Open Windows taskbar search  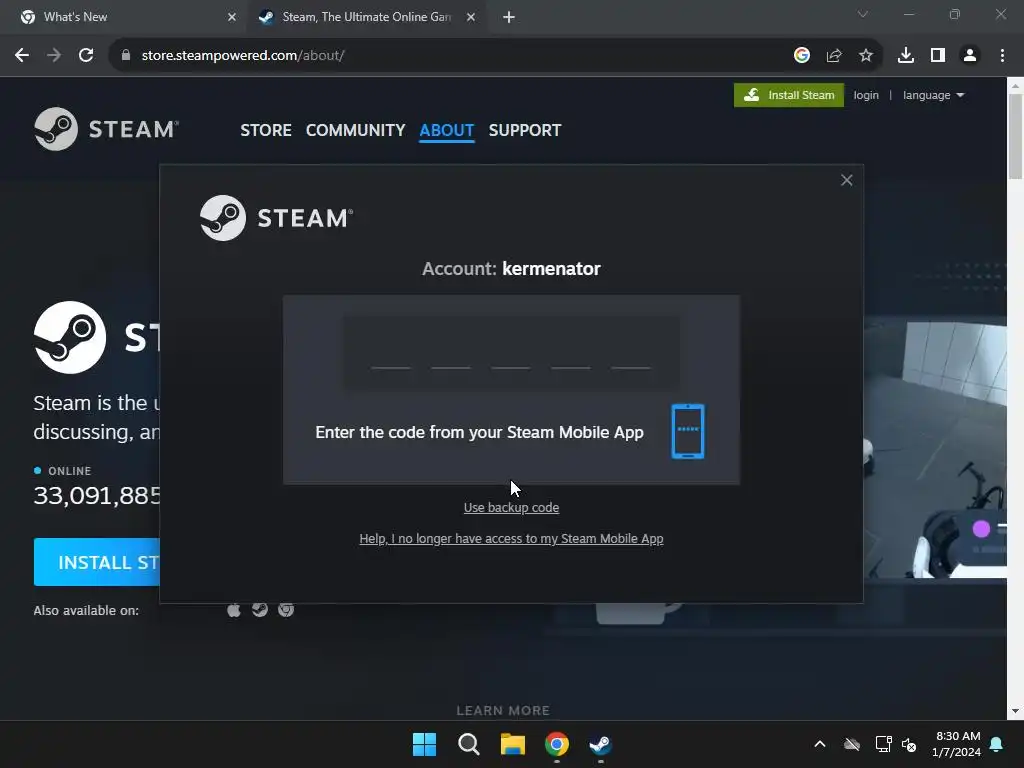click(468, 744)
